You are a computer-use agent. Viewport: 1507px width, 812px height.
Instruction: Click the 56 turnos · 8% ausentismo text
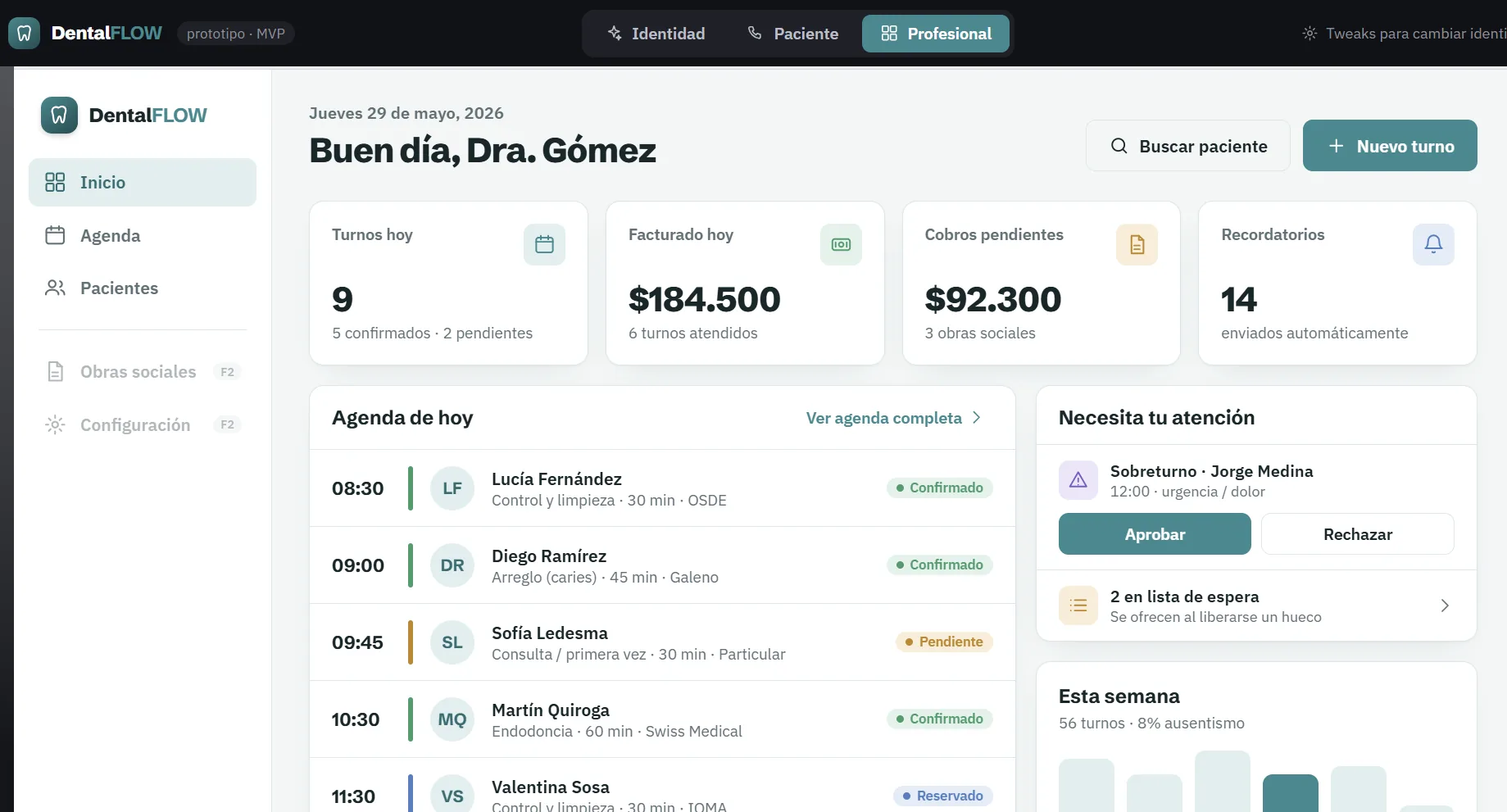[1151, 724]
